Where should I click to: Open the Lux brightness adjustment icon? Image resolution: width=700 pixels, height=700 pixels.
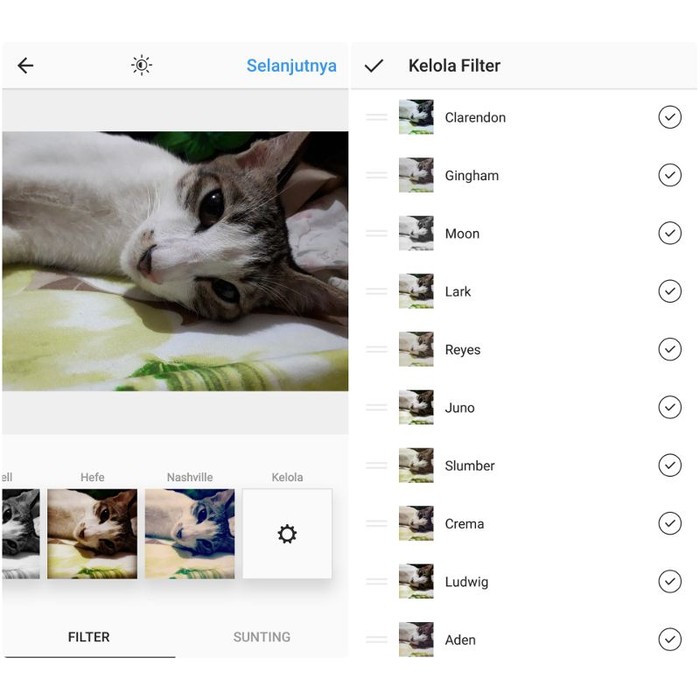tap(142, 66)
